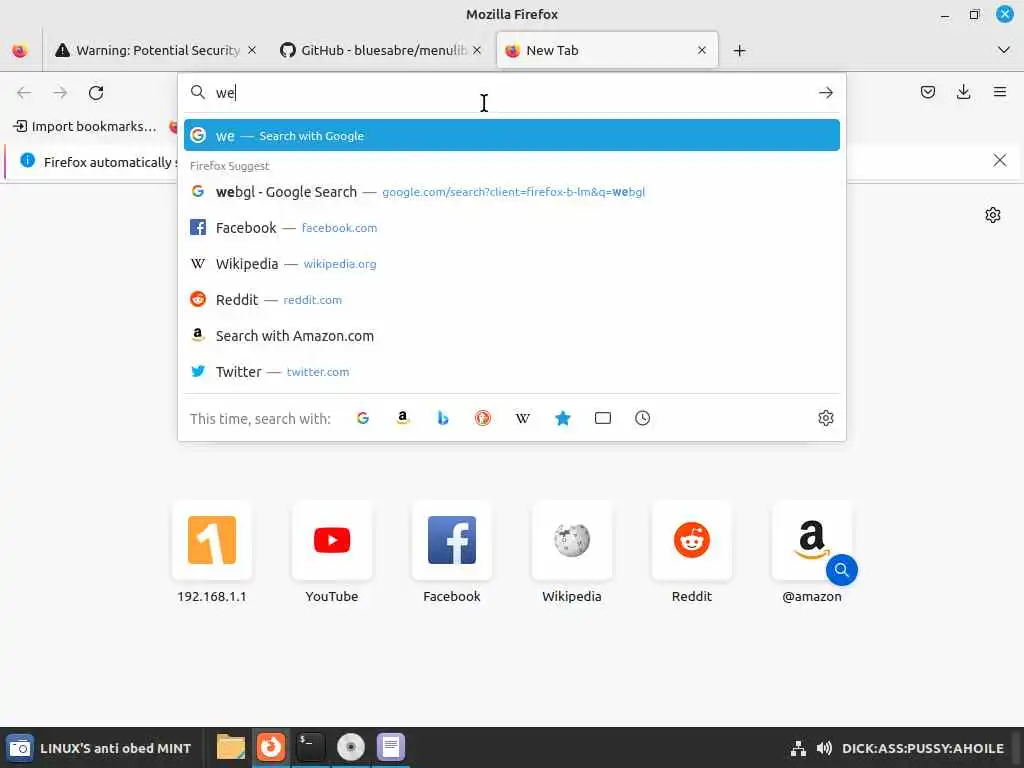Click the Go arrow in address bar
This screenshot has width=1024, height=768.
(825, 93)
